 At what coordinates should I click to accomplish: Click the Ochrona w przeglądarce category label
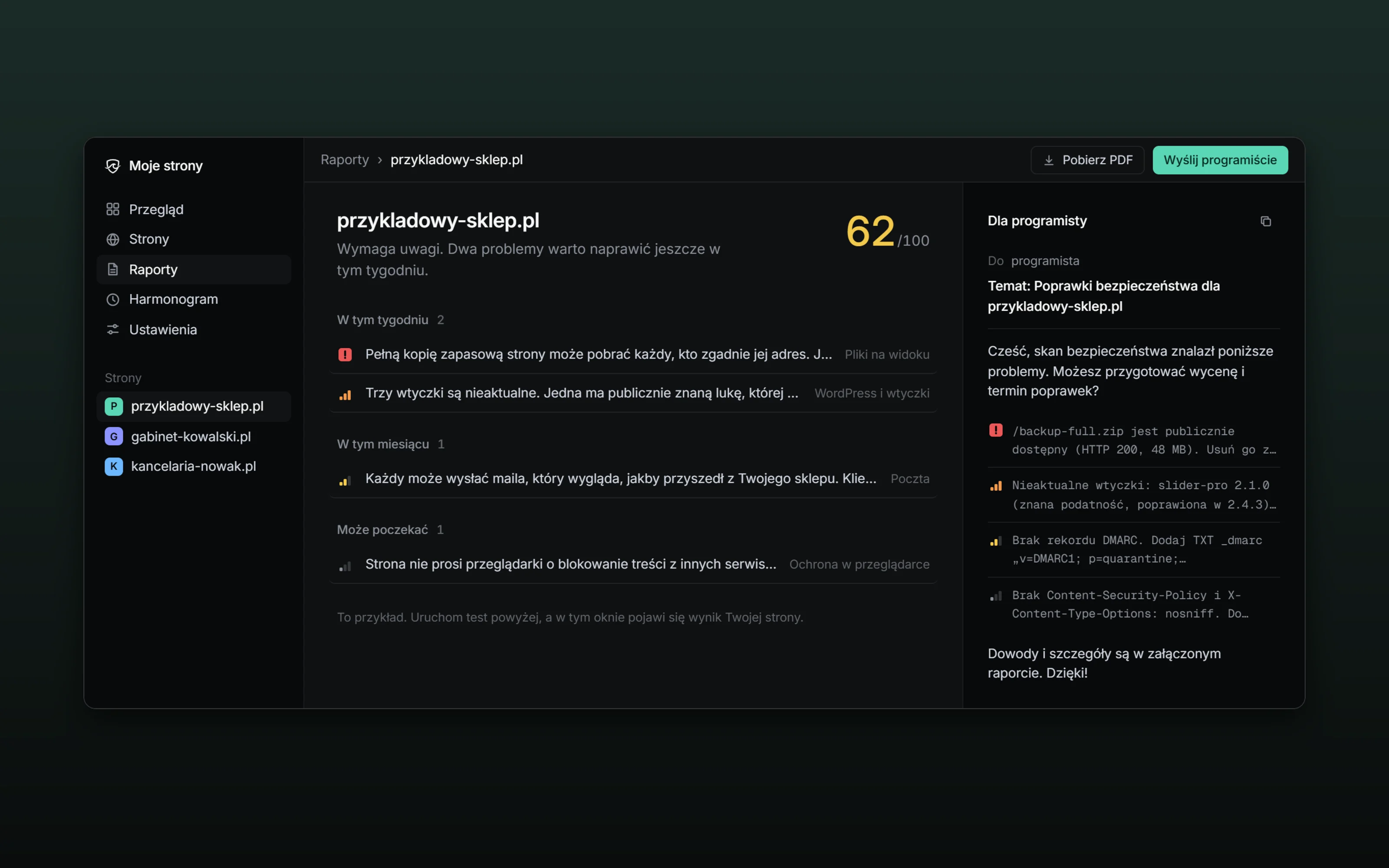[x=859, y=564]
